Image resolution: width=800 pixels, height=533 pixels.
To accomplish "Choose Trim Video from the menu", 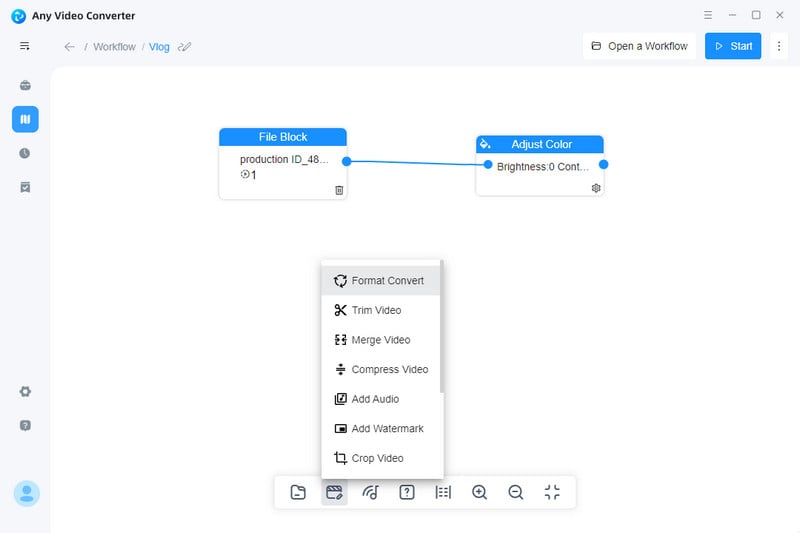I will [381, 310].
